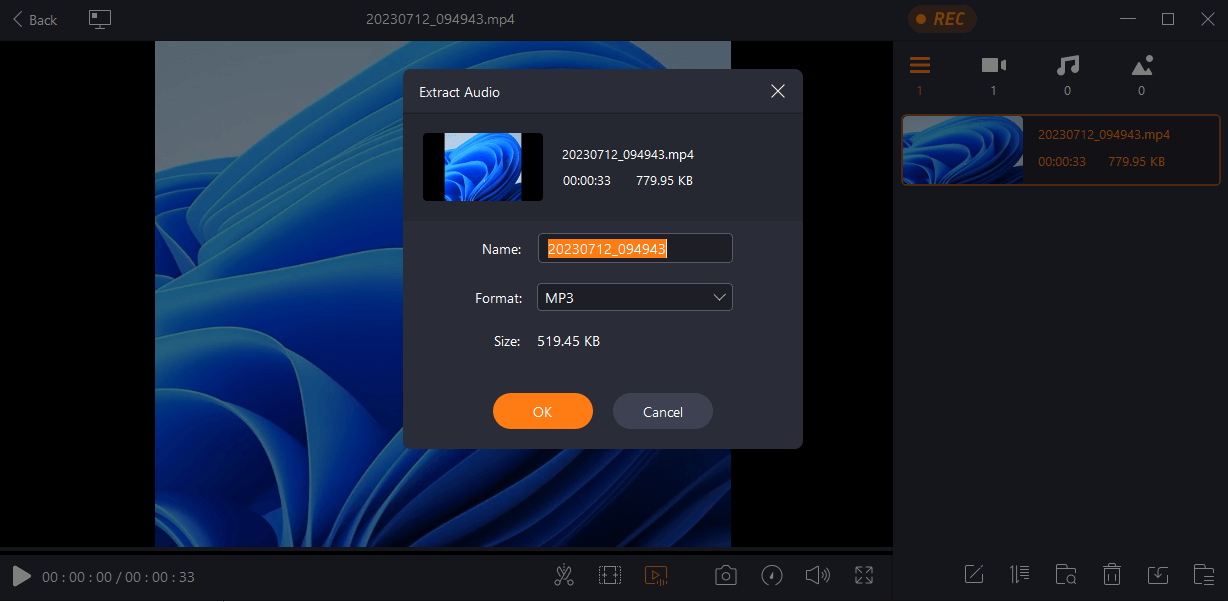This screenshot has width=1228, height=602.
Task: Open the trim scissors tool
Action: [564, 575]
